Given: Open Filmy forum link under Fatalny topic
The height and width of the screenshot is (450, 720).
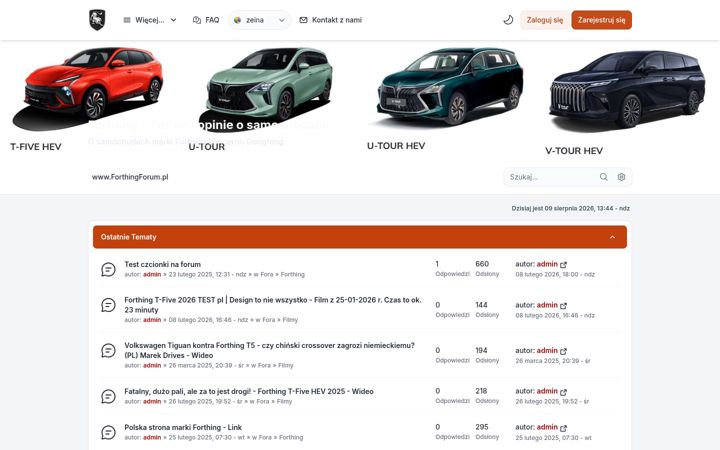Looking at the screenshot, I should 284,401.
